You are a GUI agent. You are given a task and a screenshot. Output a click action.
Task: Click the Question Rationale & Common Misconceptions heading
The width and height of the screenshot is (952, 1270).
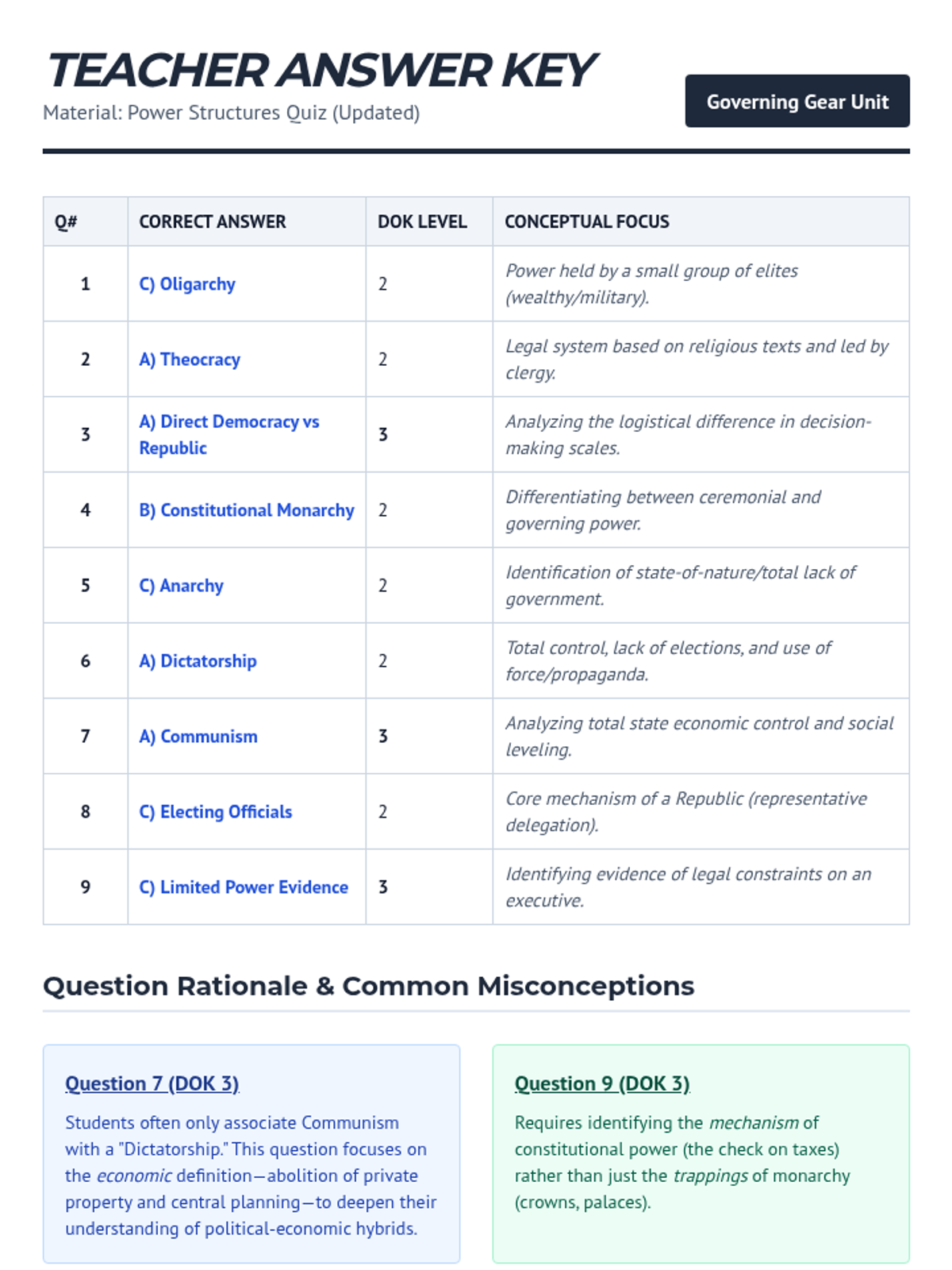point(368,986)
